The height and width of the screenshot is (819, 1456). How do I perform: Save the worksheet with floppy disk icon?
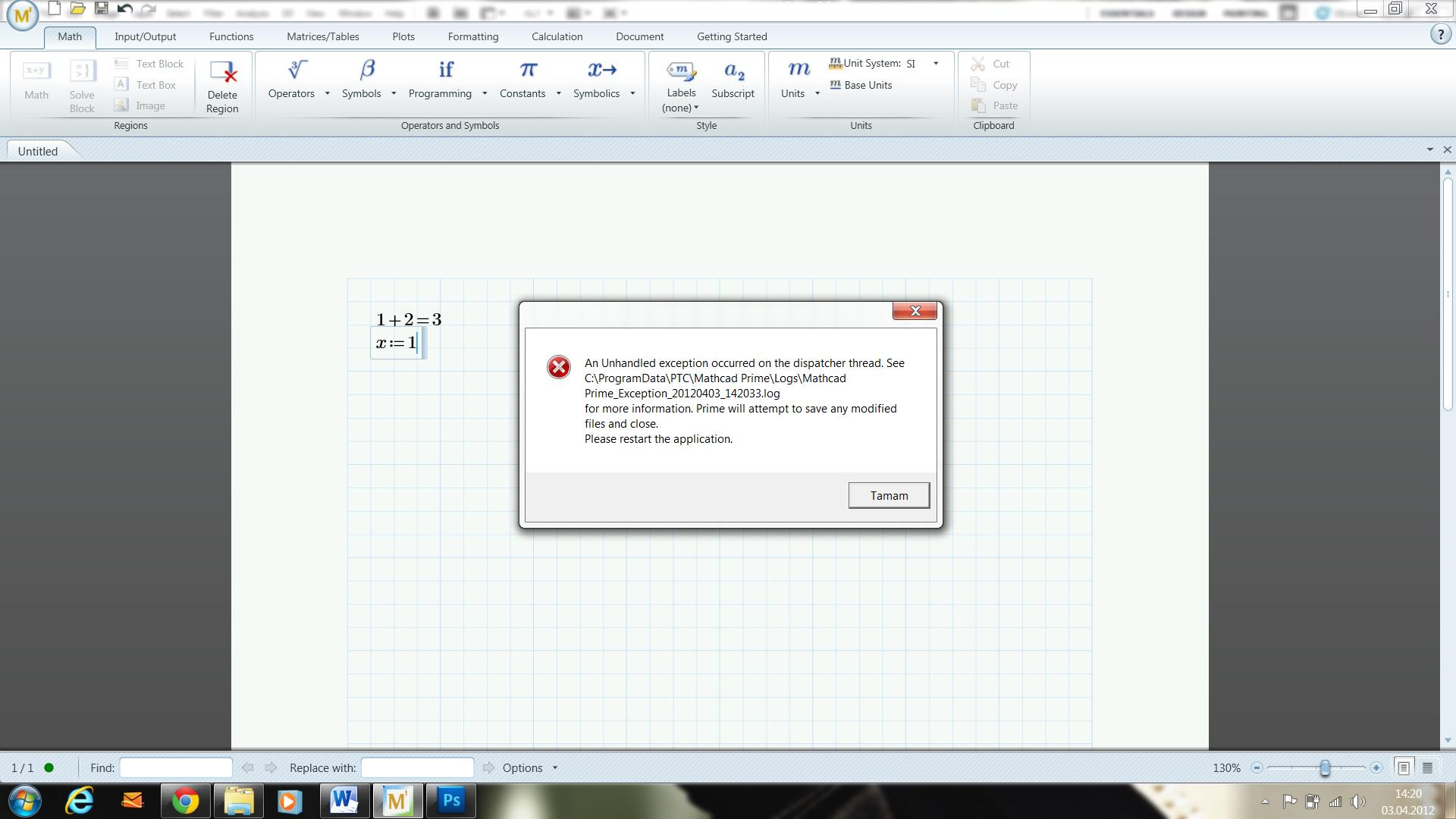(x=101, y=9)
